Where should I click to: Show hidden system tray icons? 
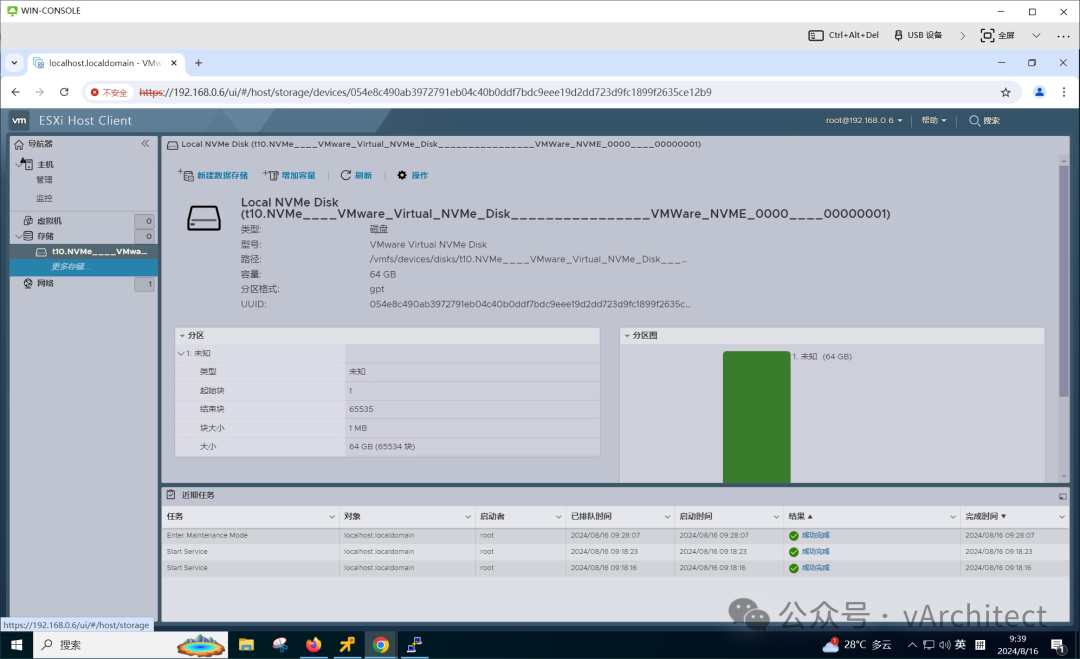[x=912, y=645]
